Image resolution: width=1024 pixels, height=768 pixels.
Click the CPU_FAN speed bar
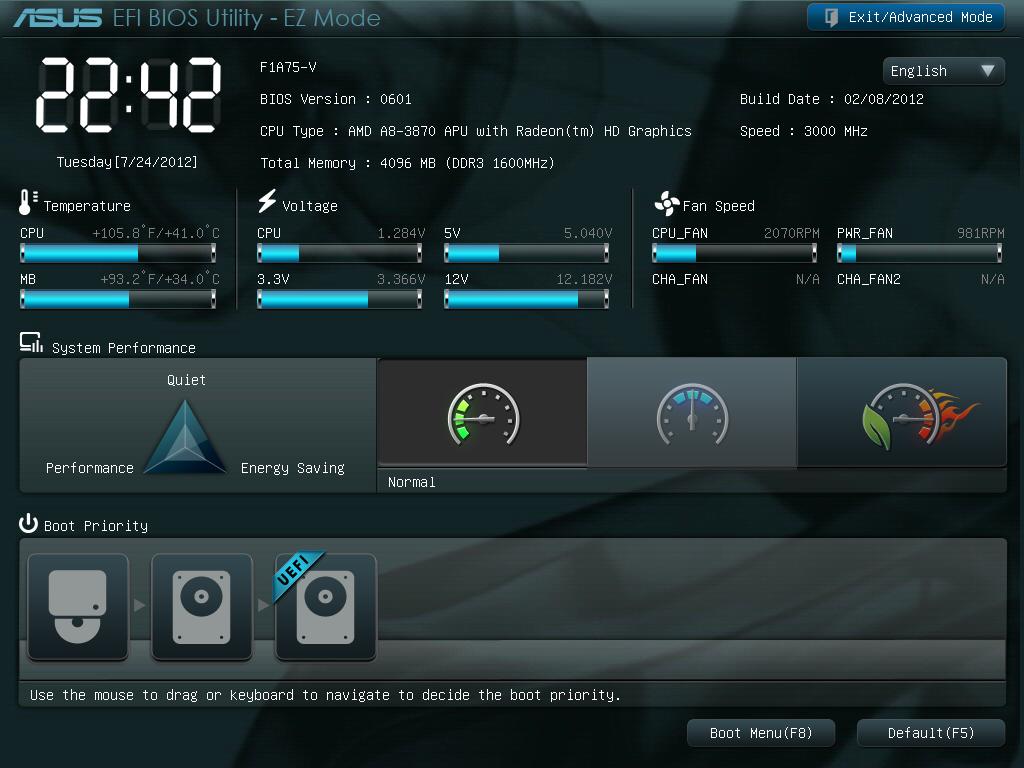pos(735,253)
